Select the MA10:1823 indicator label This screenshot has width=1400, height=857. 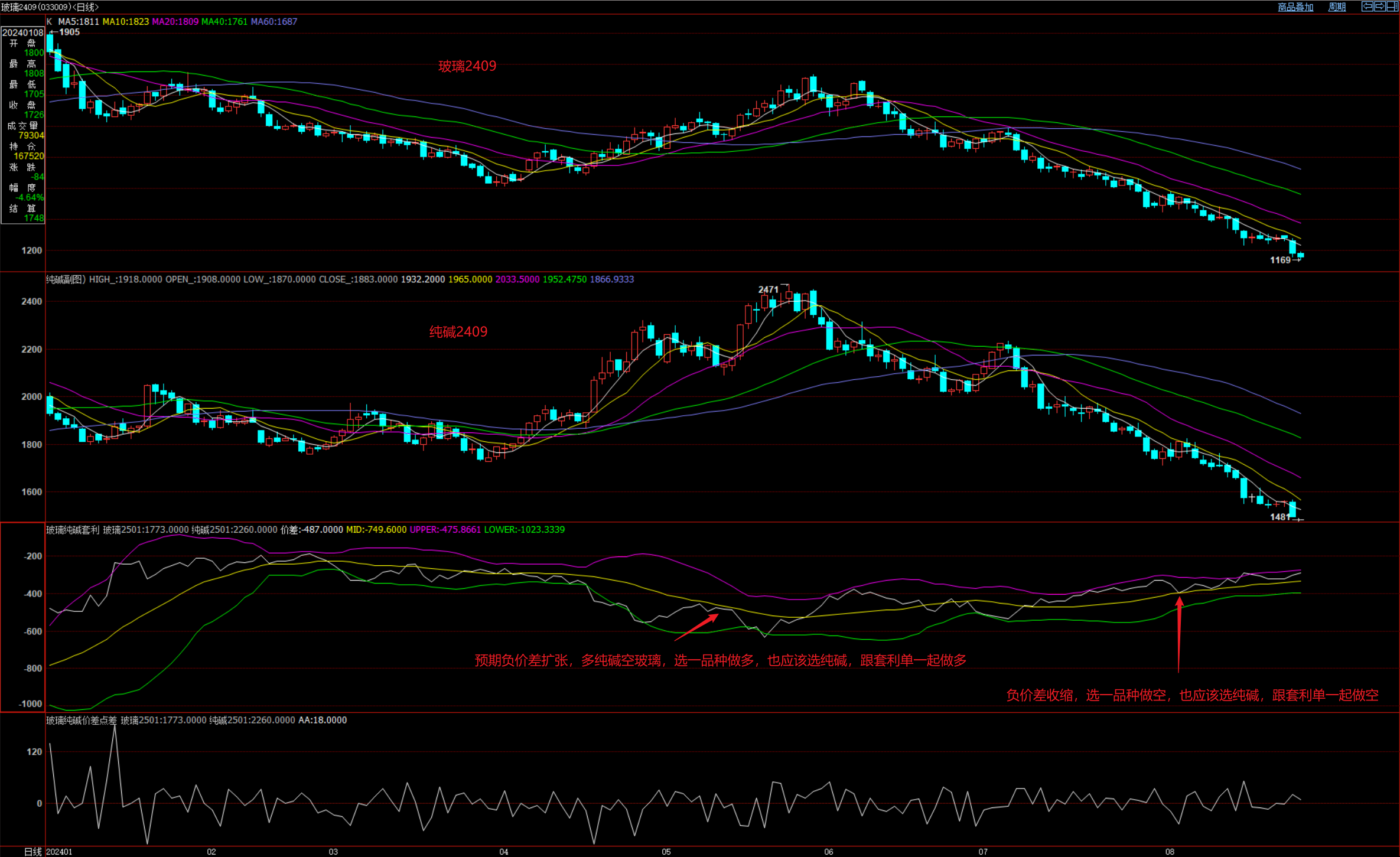[x=125, y=22]
